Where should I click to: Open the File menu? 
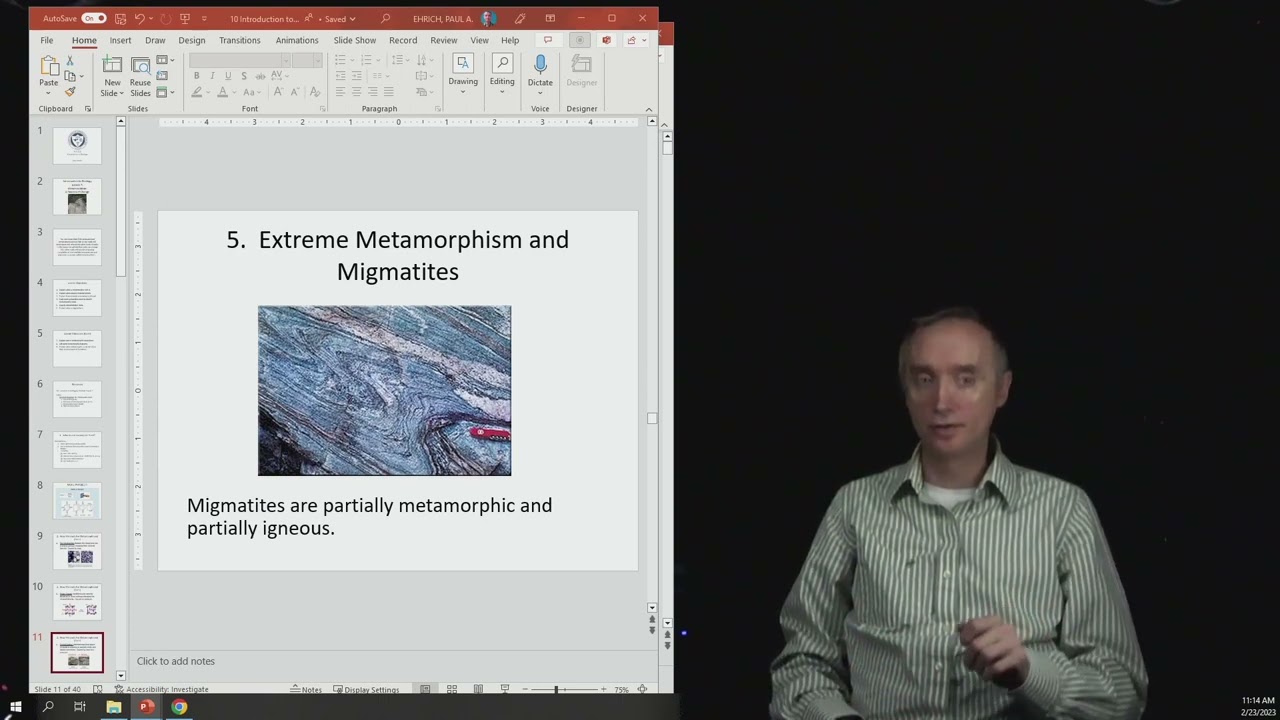click(x=47, y=40)
